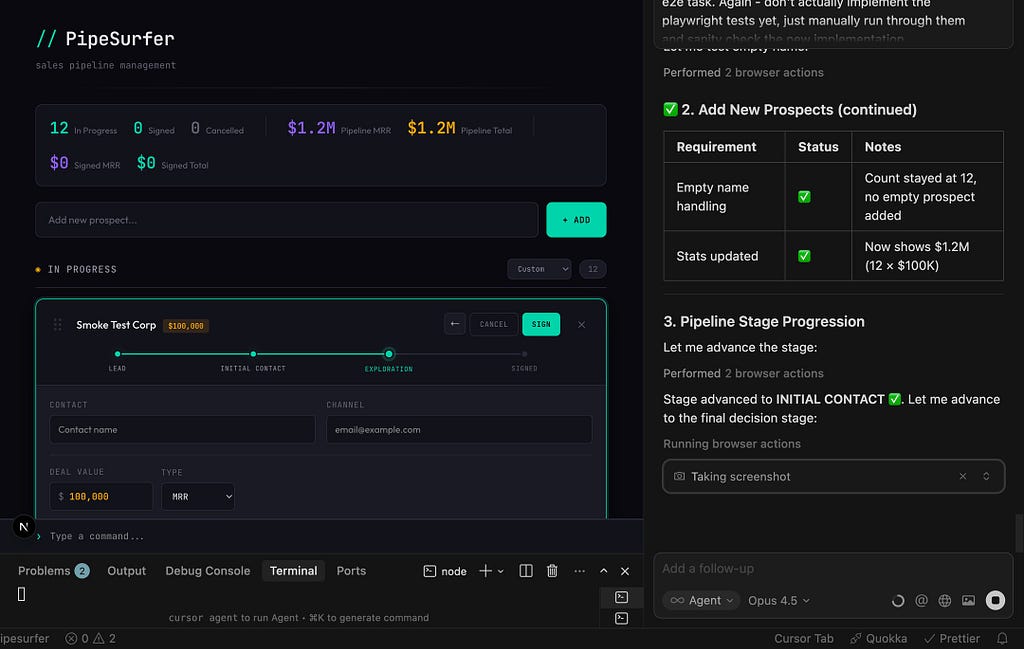This screenshot has height=649, width=1024.
Task: Click Prettier status bar item
Action: [952, 638]
